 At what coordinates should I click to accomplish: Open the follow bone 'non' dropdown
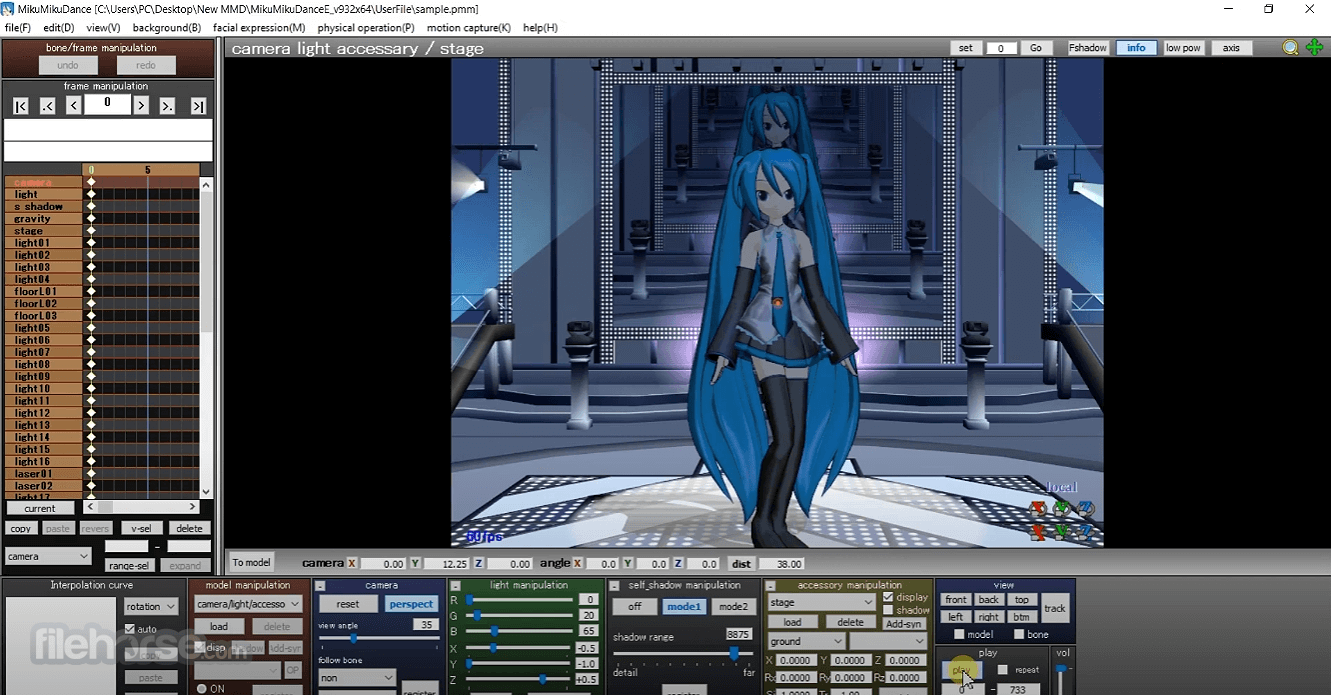click(x=357, y=678)
